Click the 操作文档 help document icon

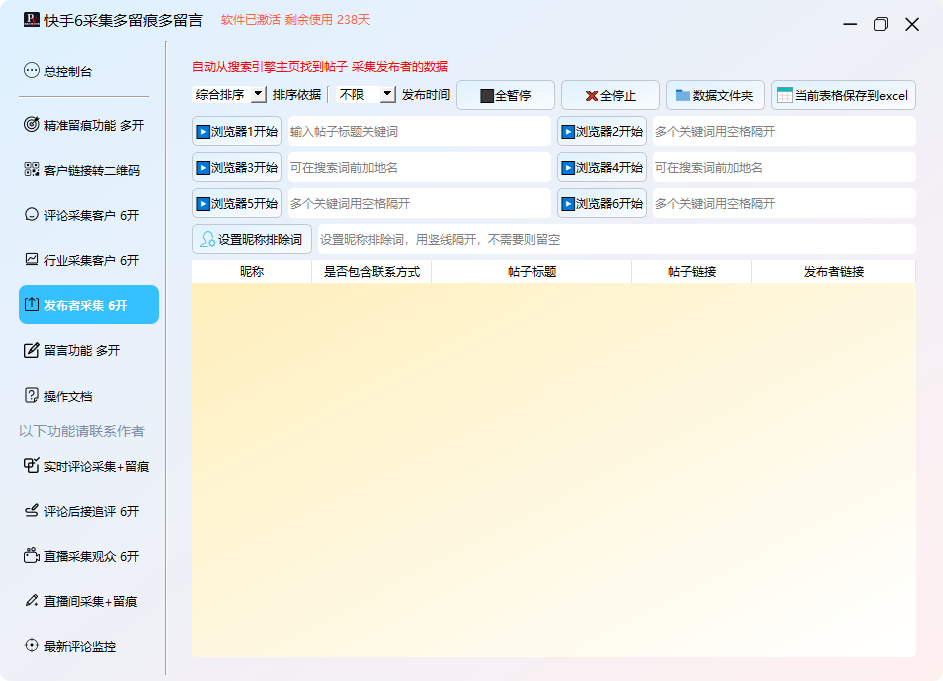click(x=32, y=396)
